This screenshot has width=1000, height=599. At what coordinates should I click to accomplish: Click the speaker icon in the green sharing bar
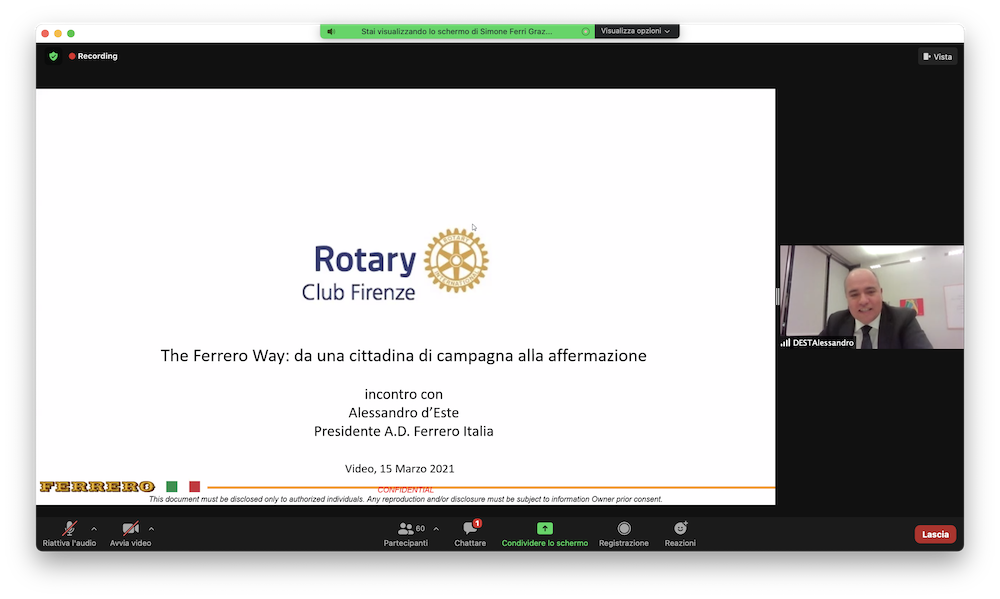[x=331, y=31]
